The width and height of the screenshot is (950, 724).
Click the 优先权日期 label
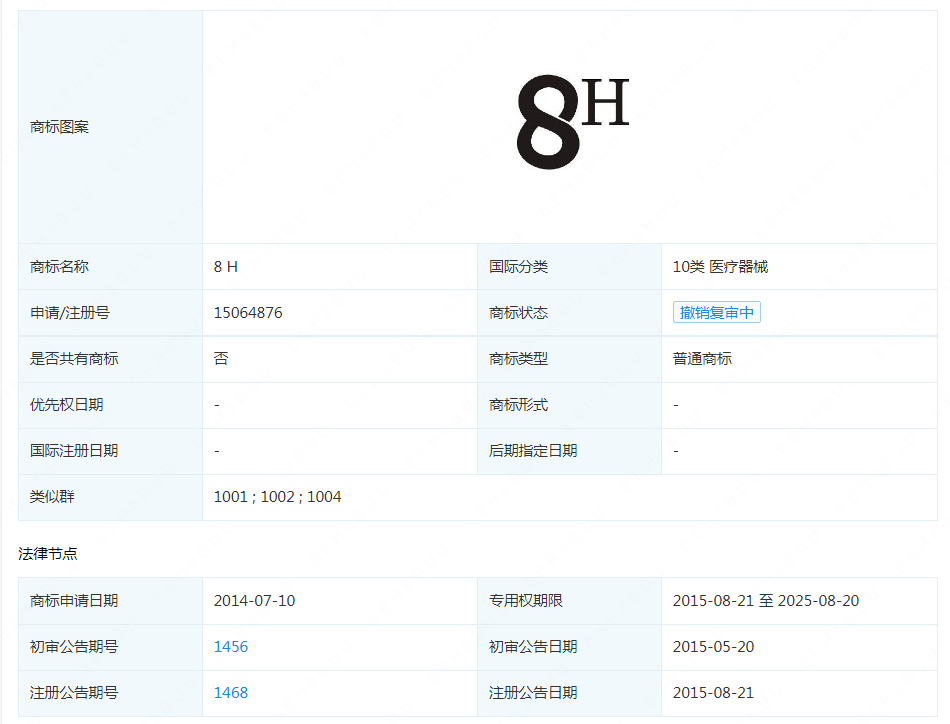tap(67, 405)
